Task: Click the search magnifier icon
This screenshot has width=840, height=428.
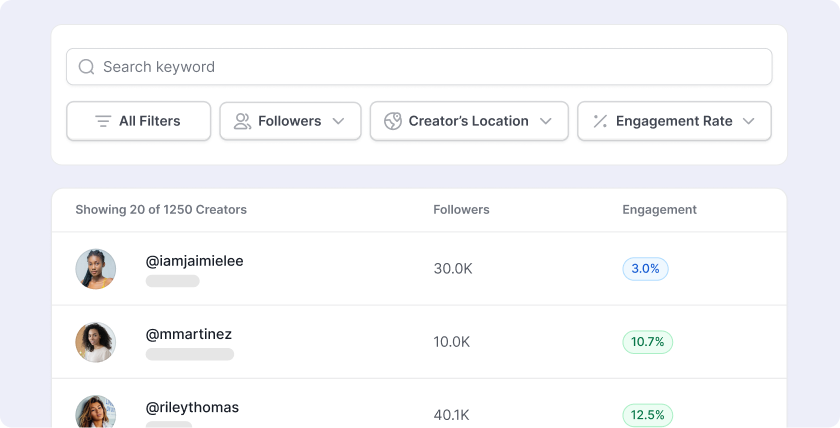Action: point(86,67)
